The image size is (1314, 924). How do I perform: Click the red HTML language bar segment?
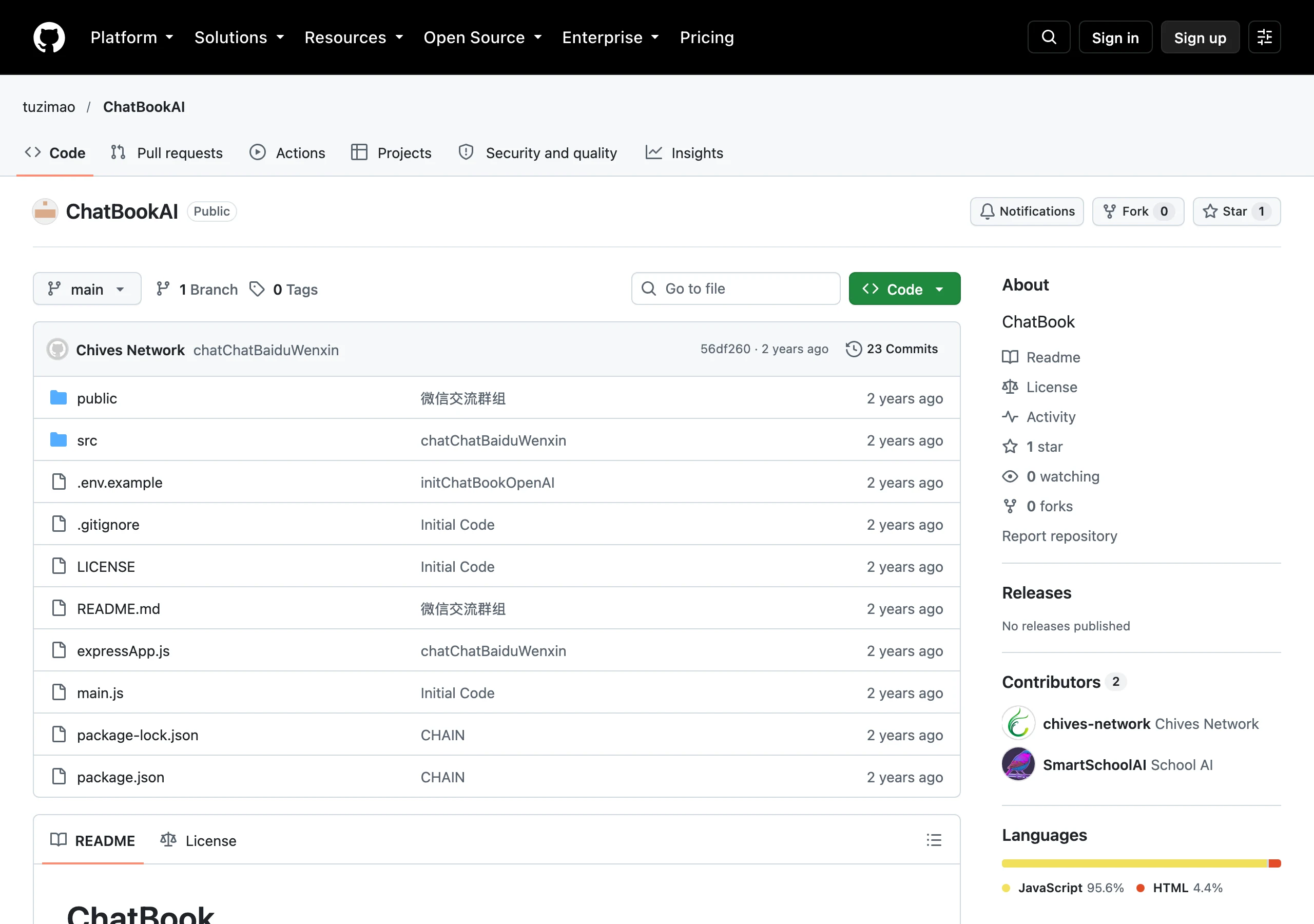[1274, 863]
